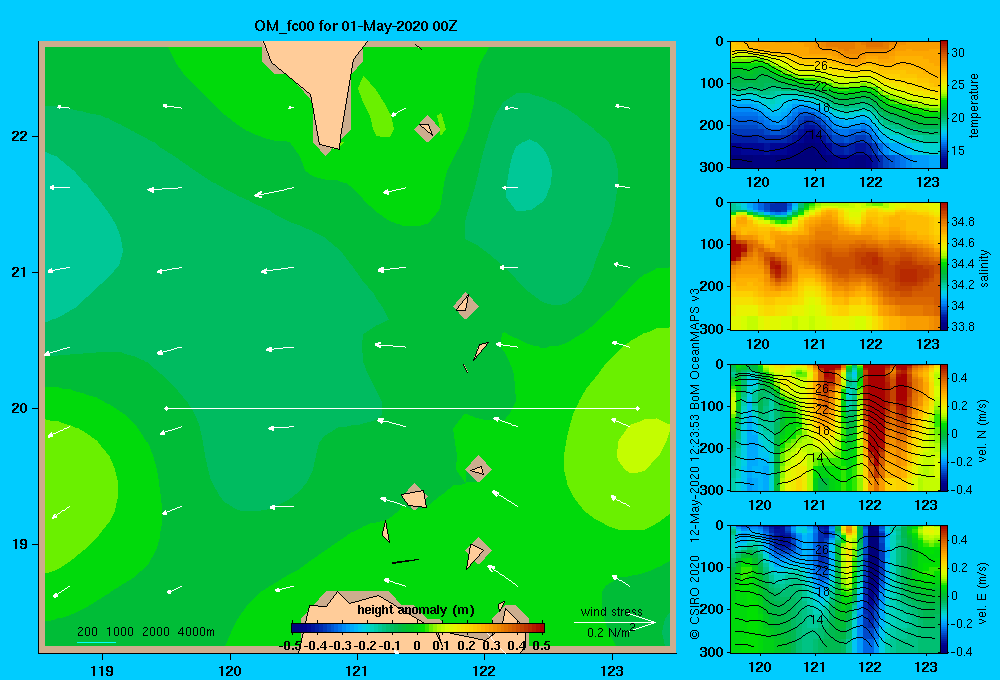The image size is (1000, 680).
Task: Click the '14' contour label in temperature panel
Action: click(x=816, y=135)
